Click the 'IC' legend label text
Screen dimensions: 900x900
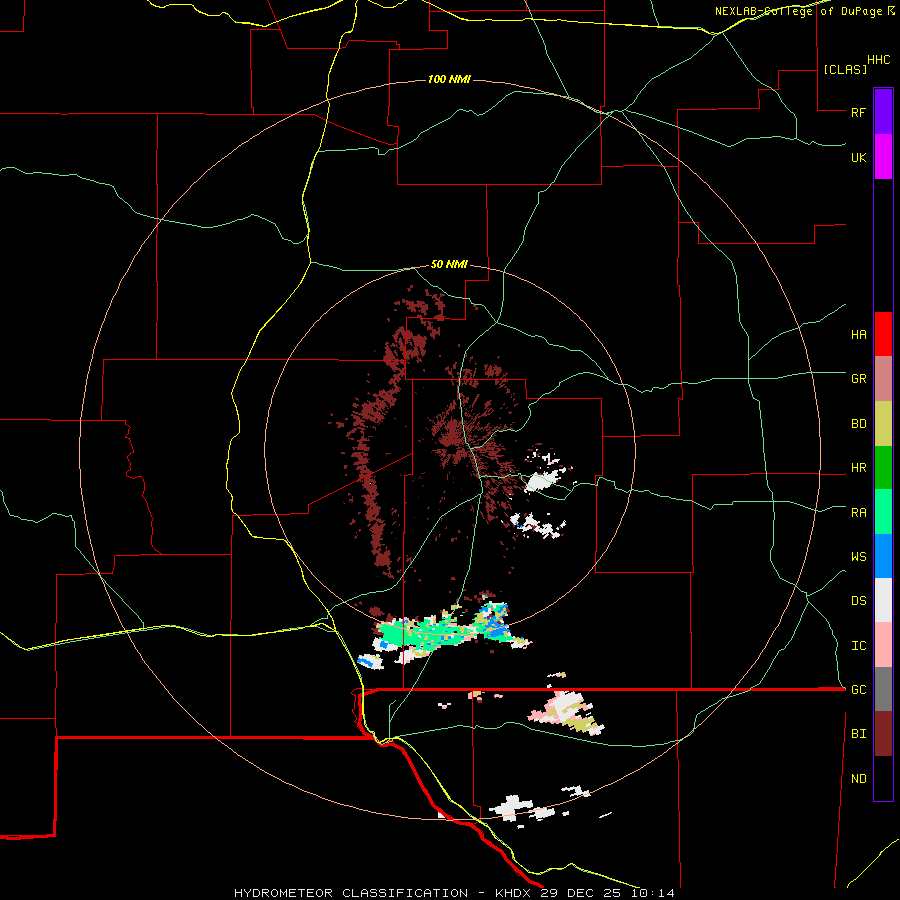[858, 646]
